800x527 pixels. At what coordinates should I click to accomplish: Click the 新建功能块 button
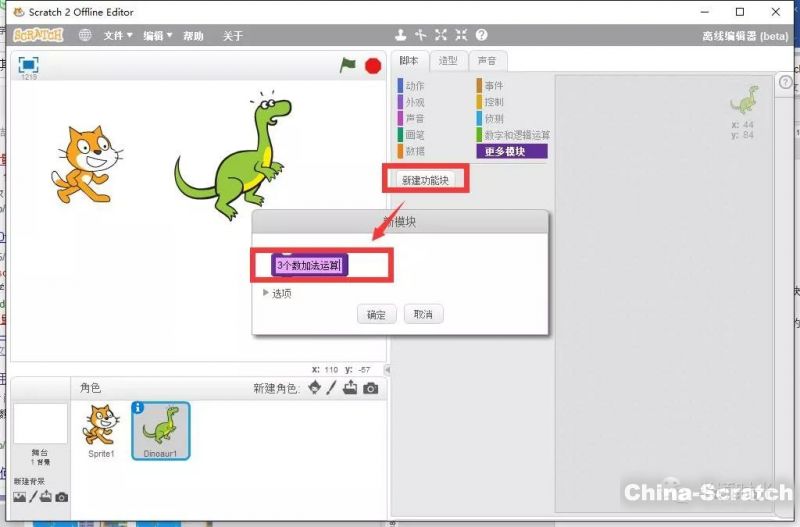click(426, 180)
